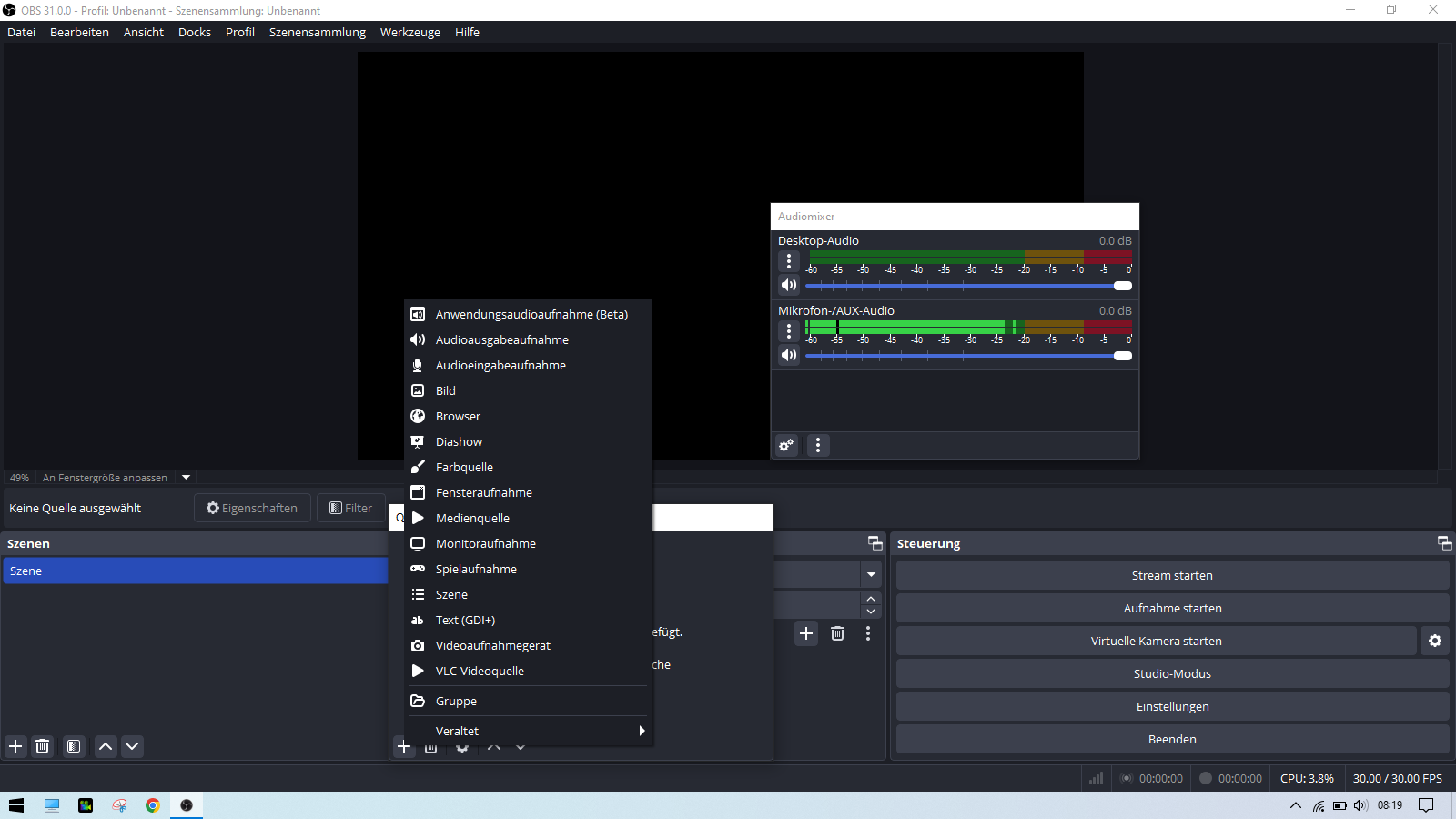Mute Mikrofon-/AUX-Audio with the speaker icon
This screenshot has height=819, width=1456.
pyautogui.click(x=789, y=355)
